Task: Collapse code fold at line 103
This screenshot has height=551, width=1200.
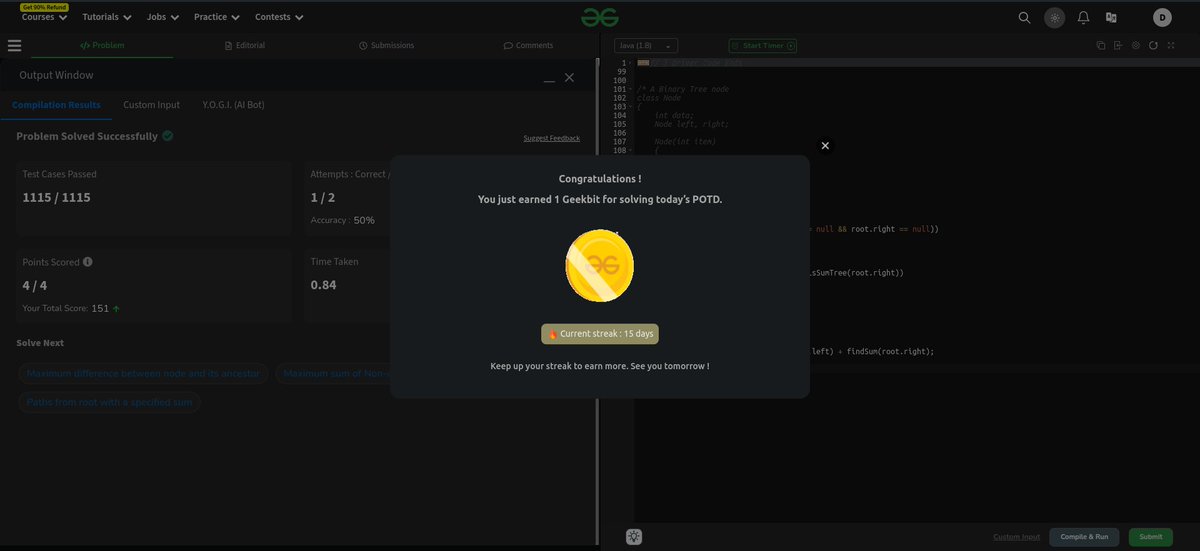Action: [630, 107]
